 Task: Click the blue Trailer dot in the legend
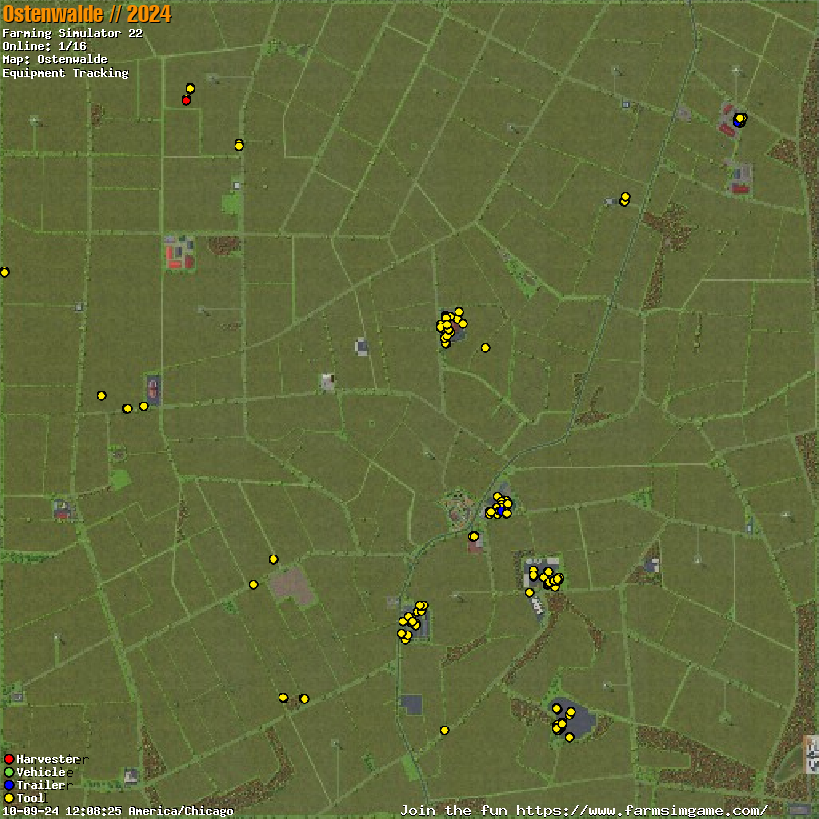(x=8, y=785)
